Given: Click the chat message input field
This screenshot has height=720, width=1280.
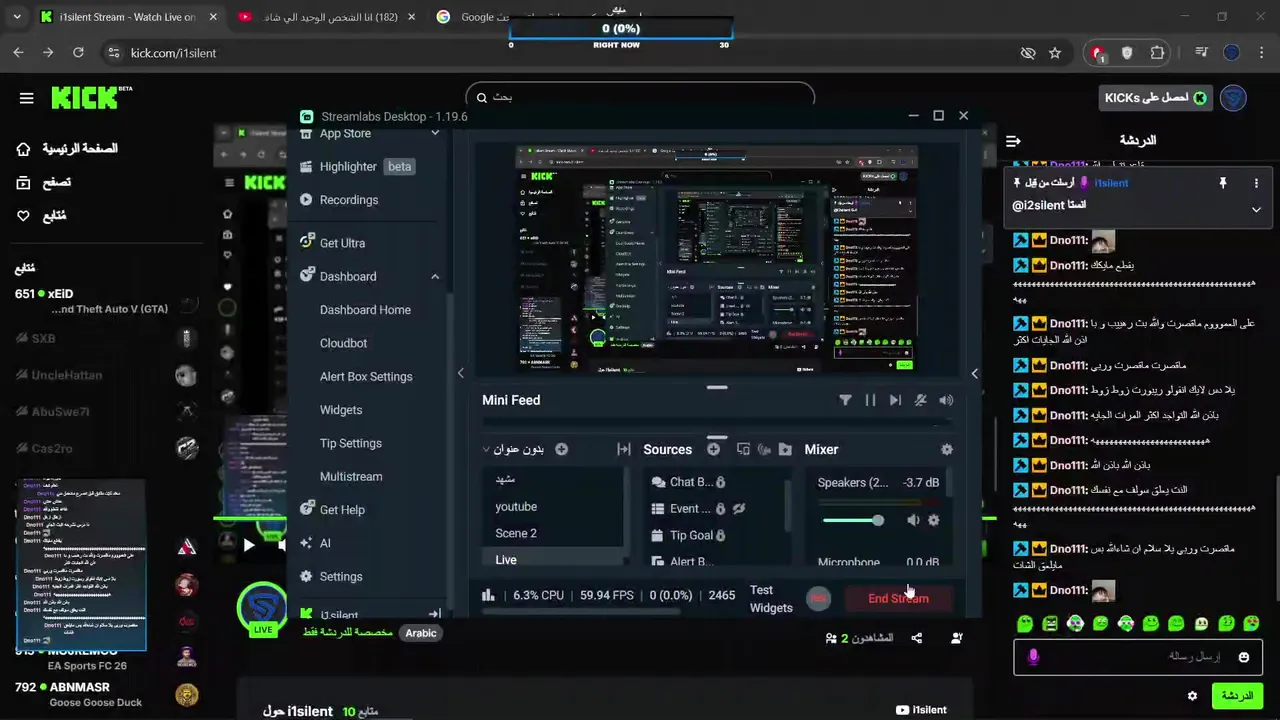Looking at the screenshot, I should [1140, 657].
